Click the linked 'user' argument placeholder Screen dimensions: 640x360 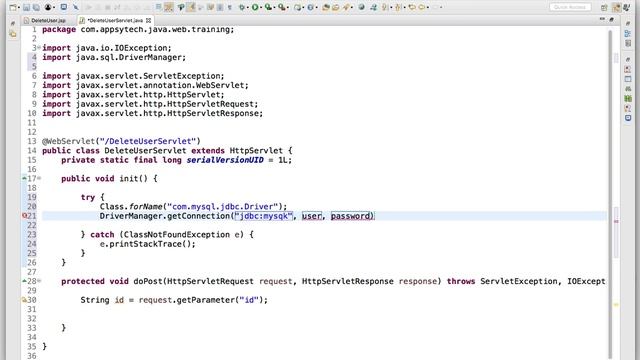(x=312, y=216)
